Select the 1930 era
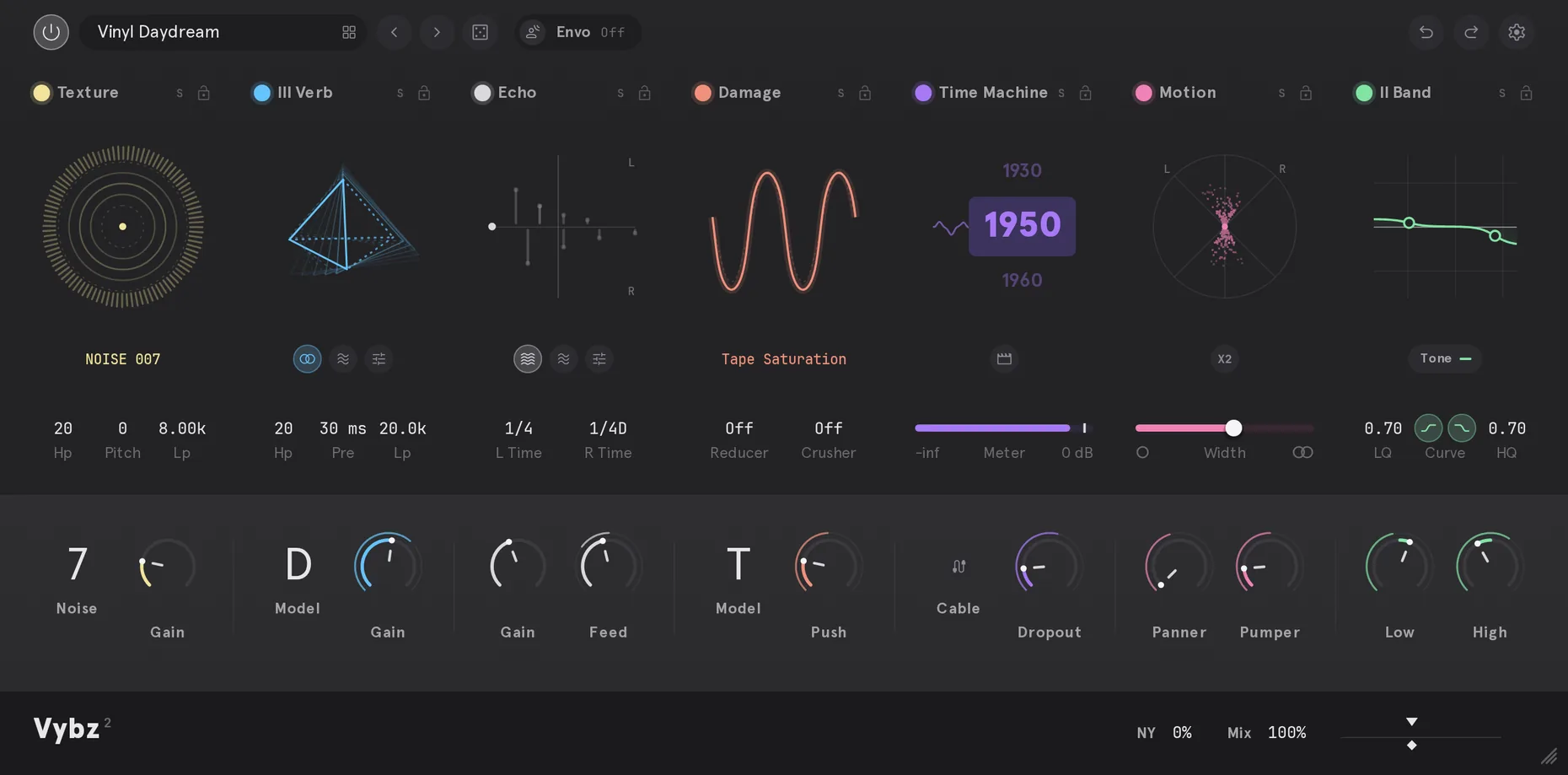The width and height of the screenshot is (1568, 775). (1022, 170)
